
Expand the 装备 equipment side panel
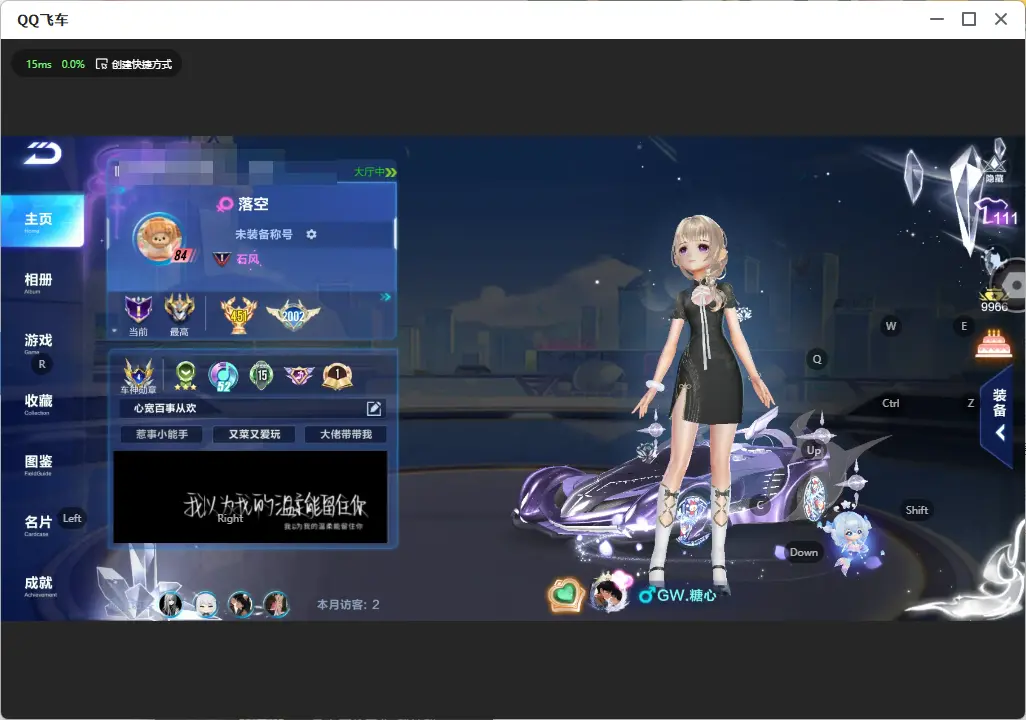[x=999, y=415]
